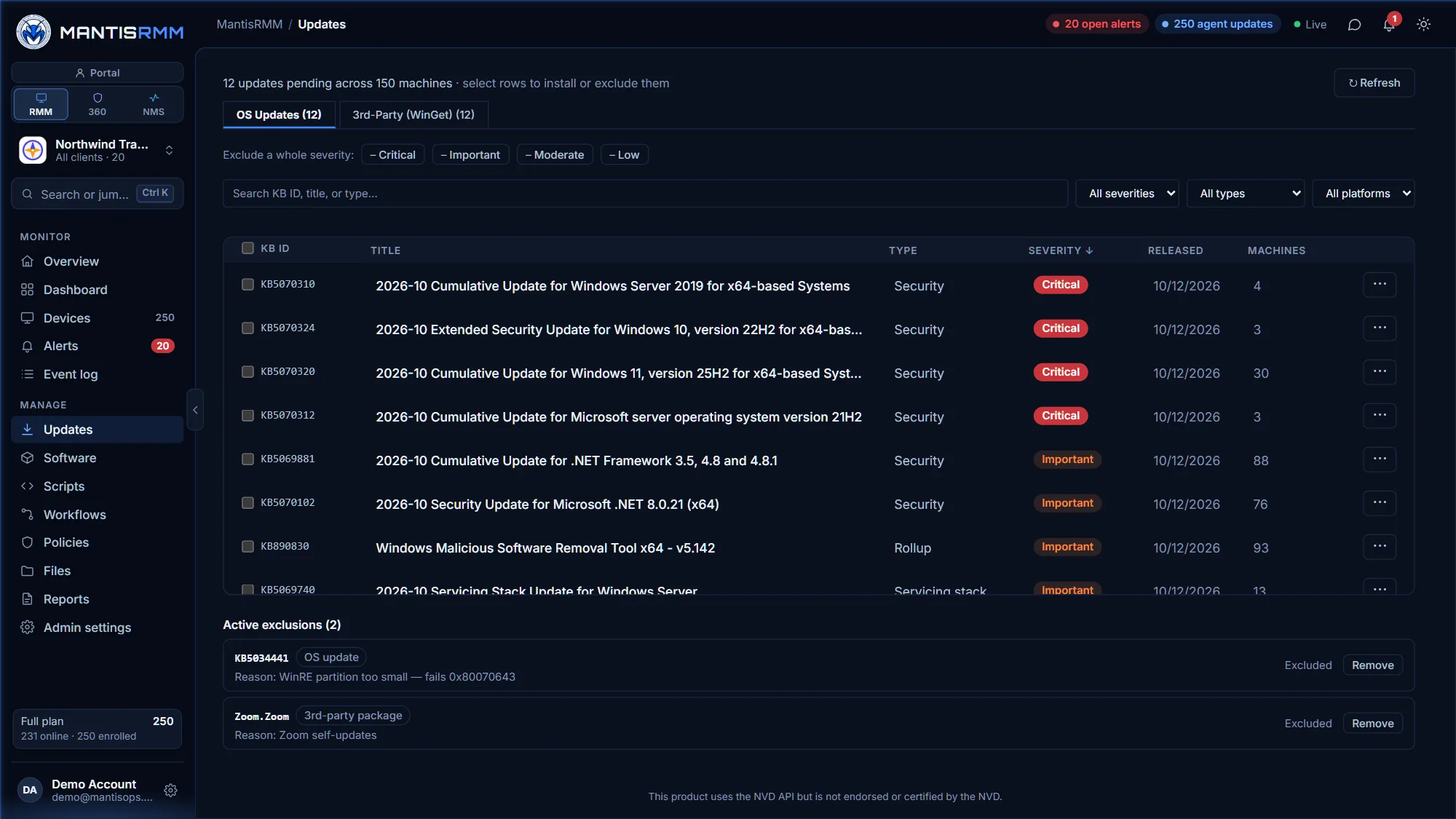Sort by the Severity column header
The width and height of the screenshot is (1456, 819).
pyautogui.click(x=1060, y=250)
